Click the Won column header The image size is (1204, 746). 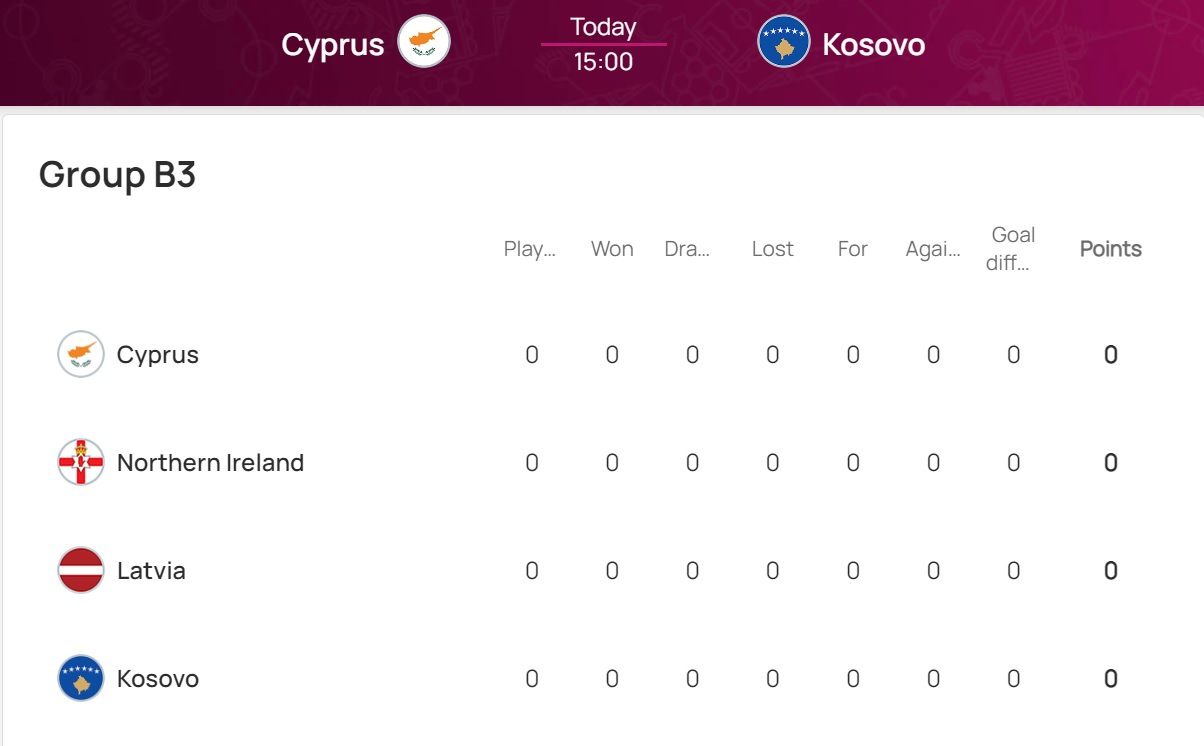612,249
